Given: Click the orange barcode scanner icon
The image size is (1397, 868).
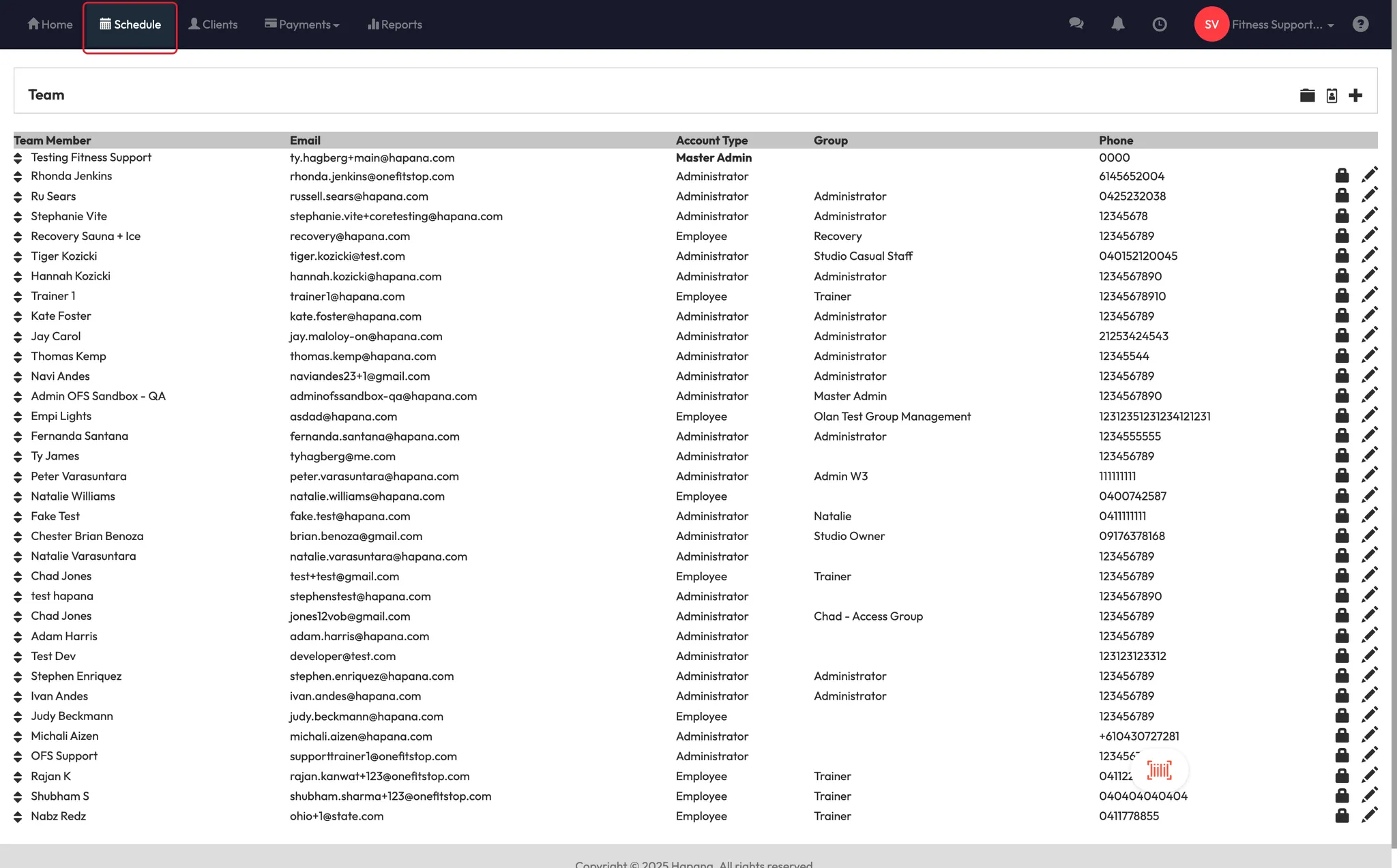Looking at the screenshot, I should click(x=1159, y=770).
